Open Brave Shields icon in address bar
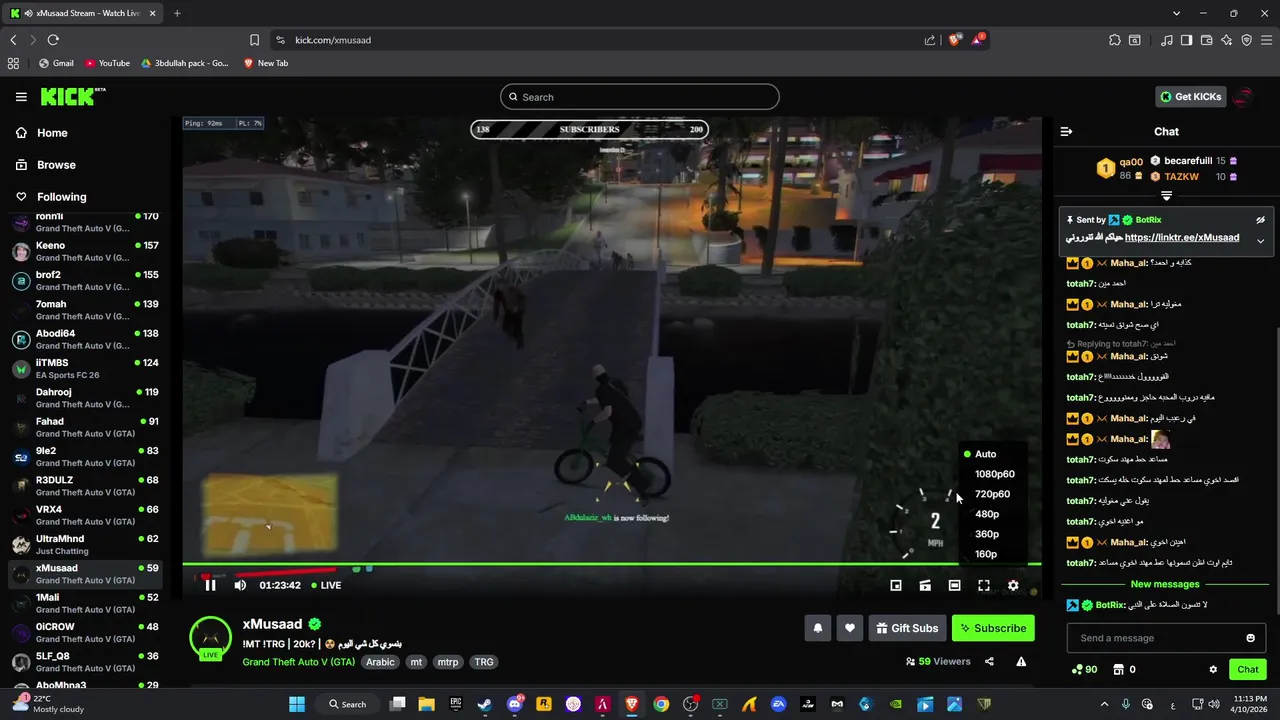1280x720 pixels. click(x=955, y=40)
